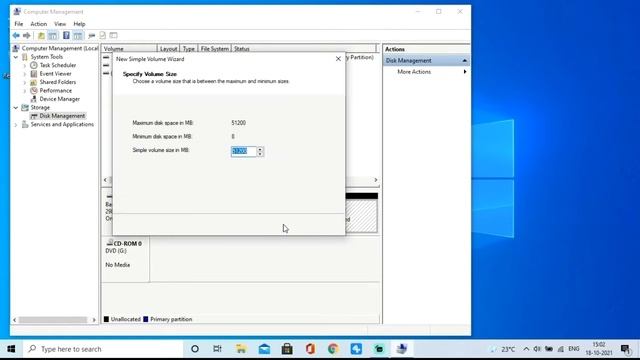
Task: Close the New Simple Volume Wizard
Action: click(x=338, y=59)
